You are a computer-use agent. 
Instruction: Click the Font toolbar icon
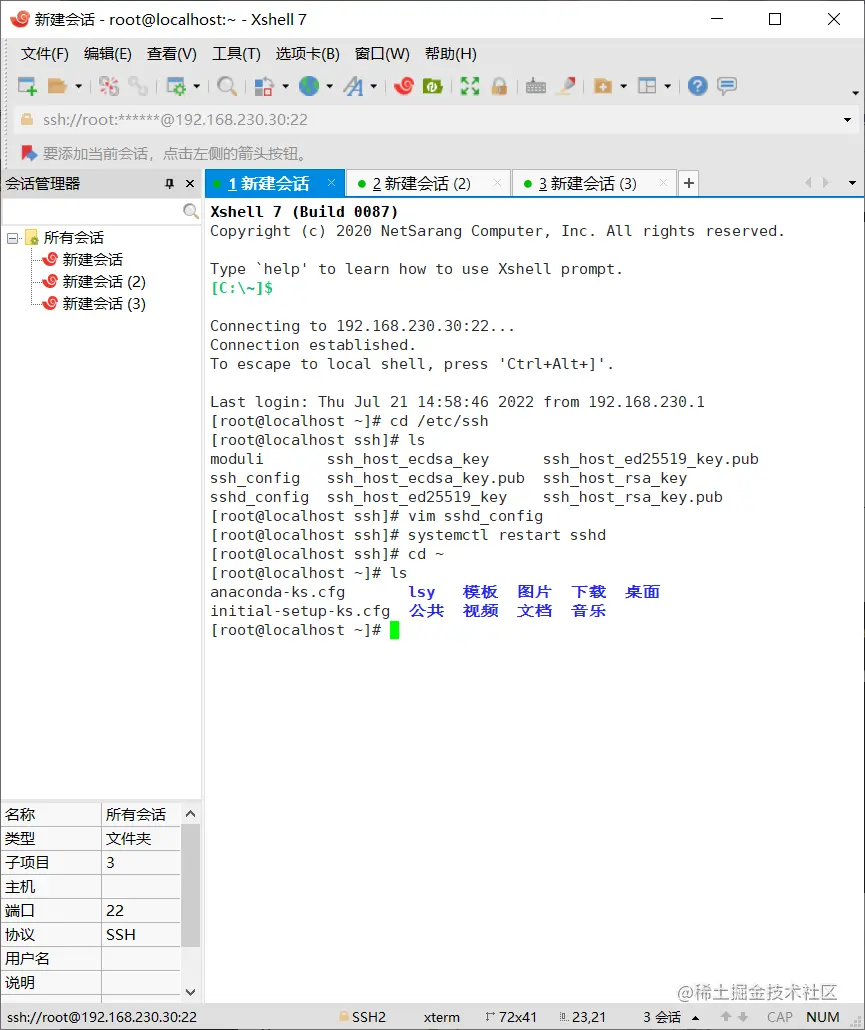pyautogui.click(x=353, y=86)
